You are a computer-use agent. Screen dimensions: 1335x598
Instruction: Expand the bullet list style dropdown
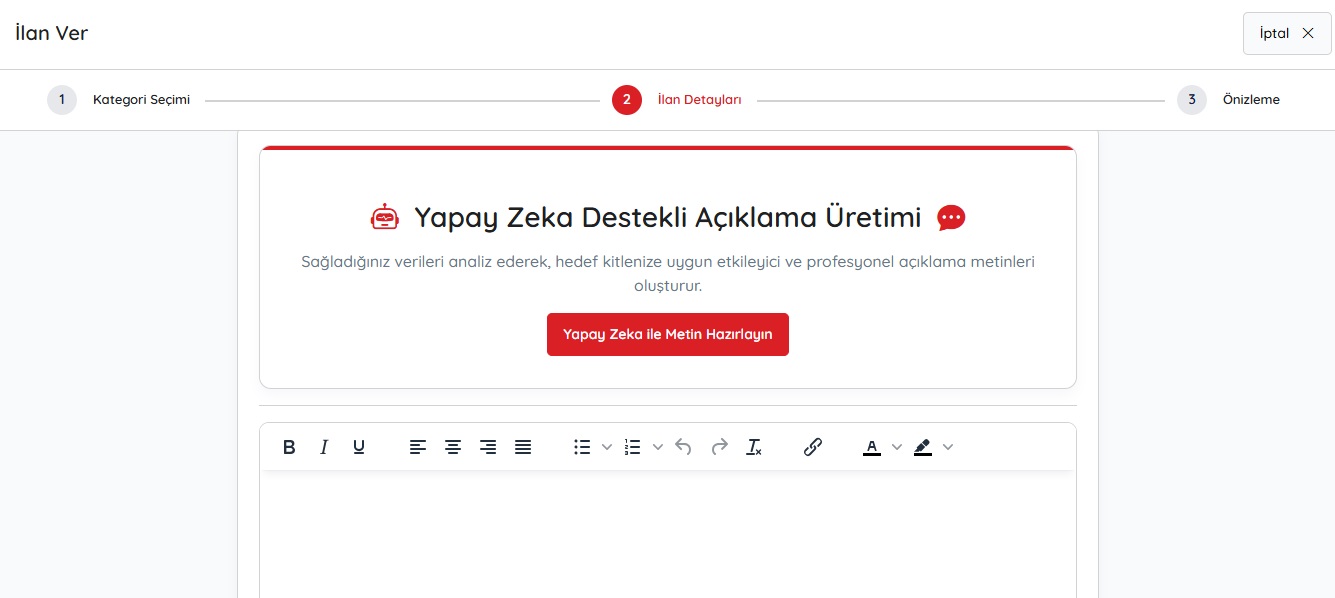click(607, 447)
